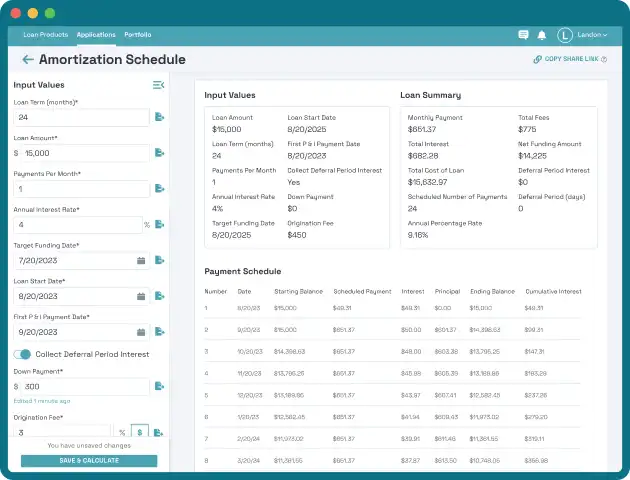Viewport: 630px width, 480px height.
Task: Click the link icon beside Copy Share Link
Action: [537, 59]
